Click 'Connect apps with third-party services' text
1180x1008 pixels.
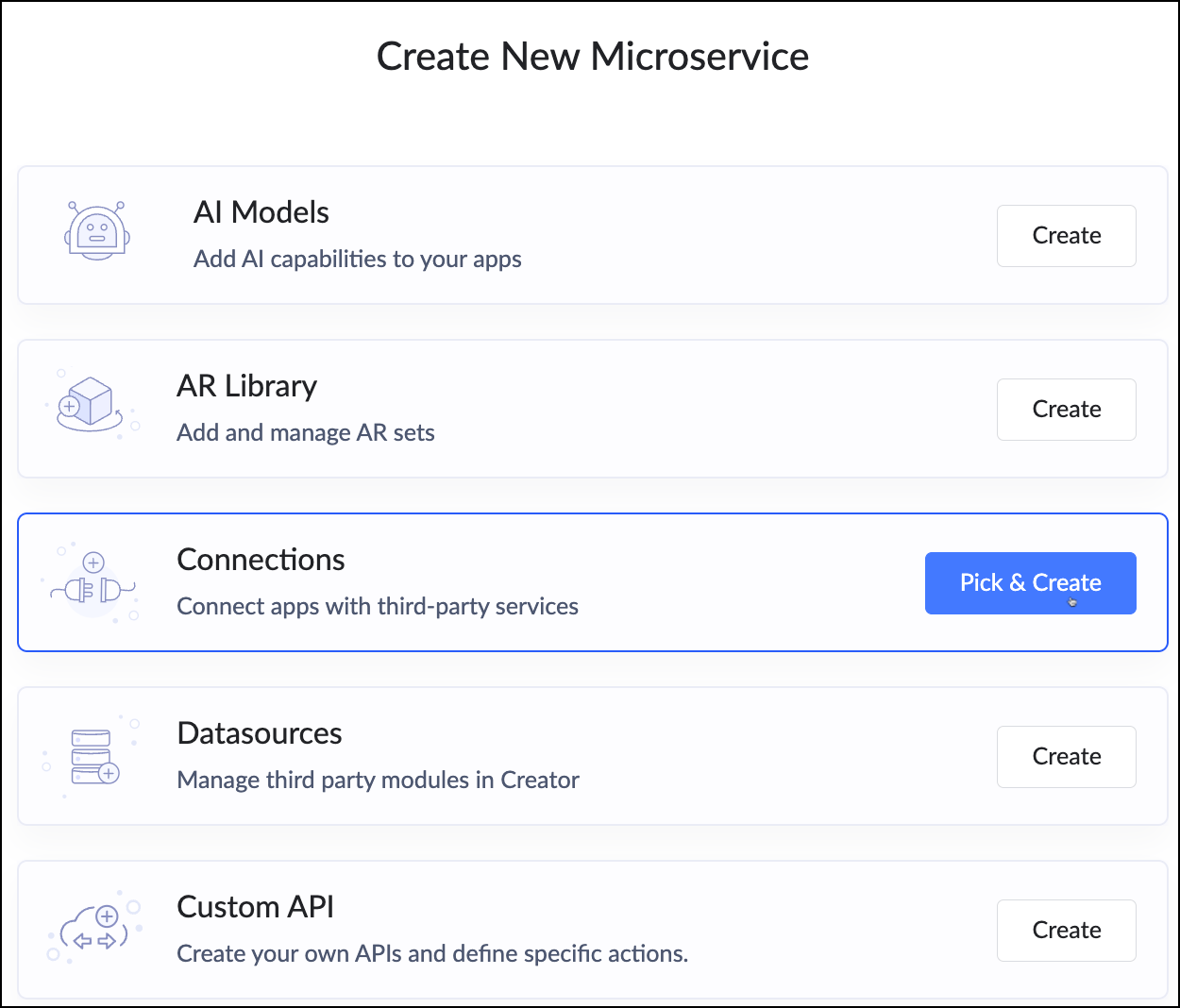click(378, 606)
